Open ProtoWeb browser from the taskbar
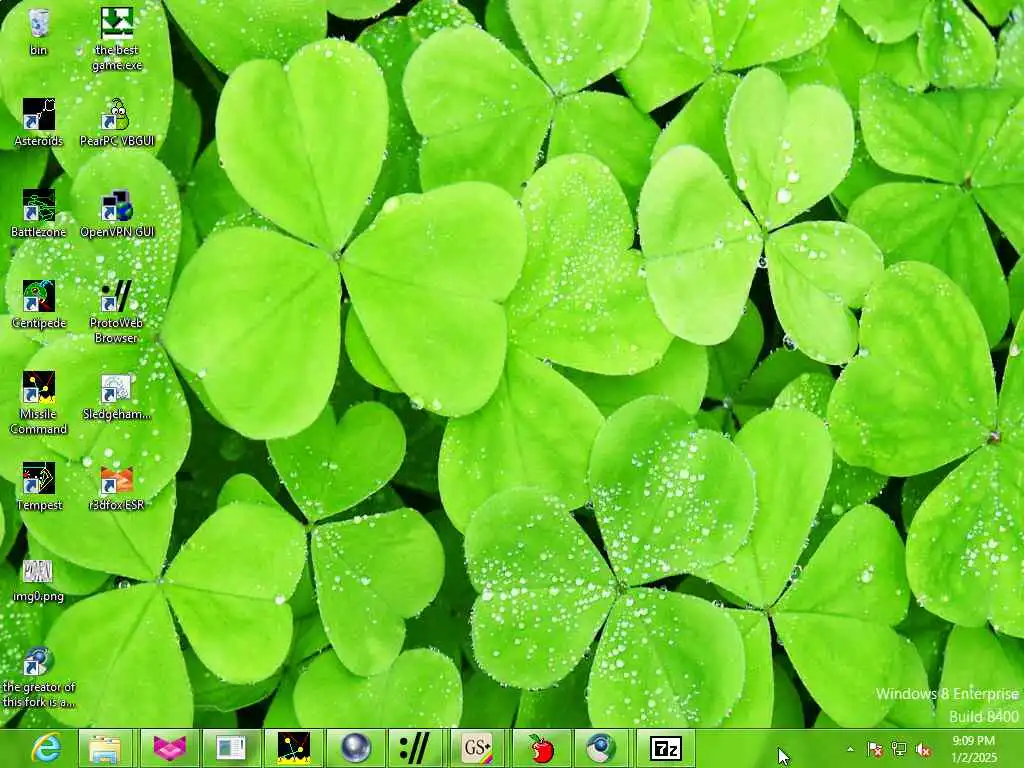The height and width of the screenshot is (768, 1024). click(x=416, y=748)
